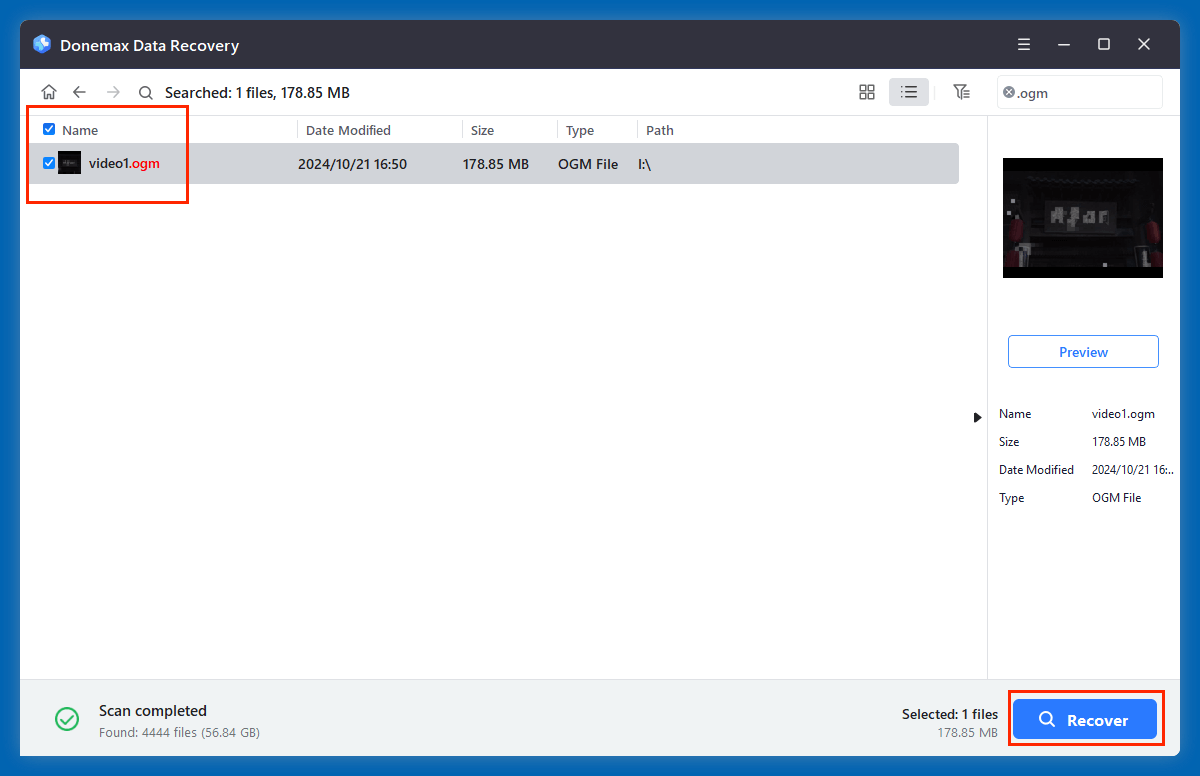Sort files by the Size column

(482, 129)
